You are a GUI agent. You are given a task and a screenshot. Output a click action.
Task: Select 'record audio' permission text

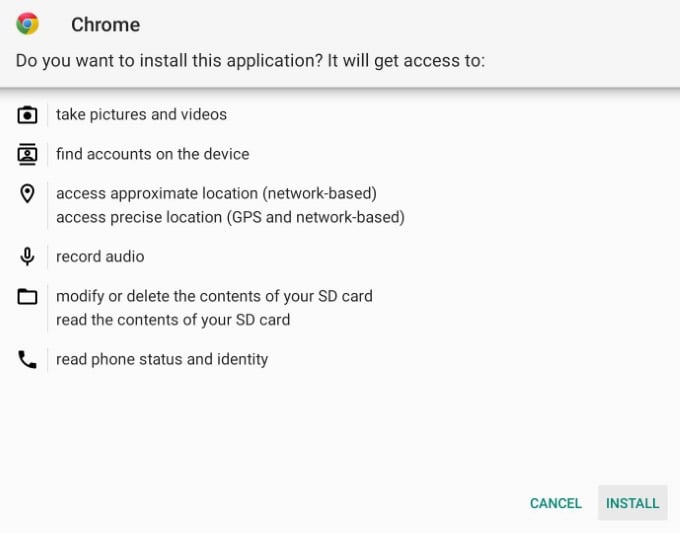100,256
